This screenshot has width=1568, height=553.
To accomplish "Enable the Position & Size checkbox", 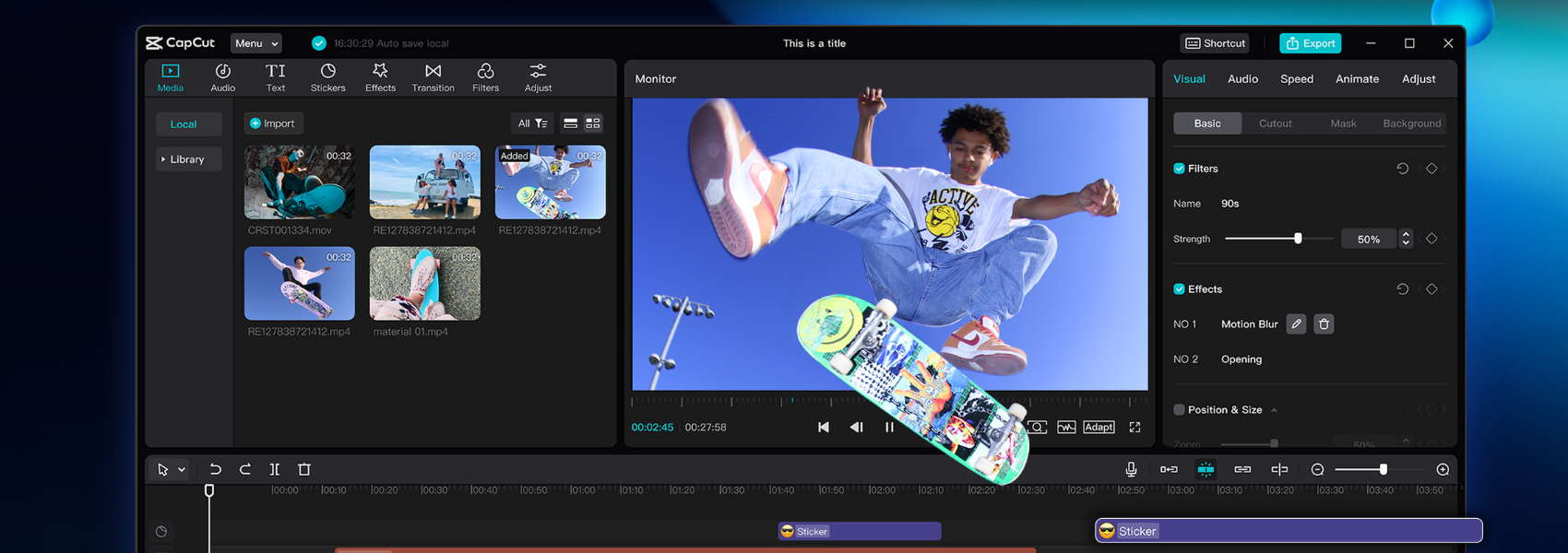I will click(x=1179, y=409).
